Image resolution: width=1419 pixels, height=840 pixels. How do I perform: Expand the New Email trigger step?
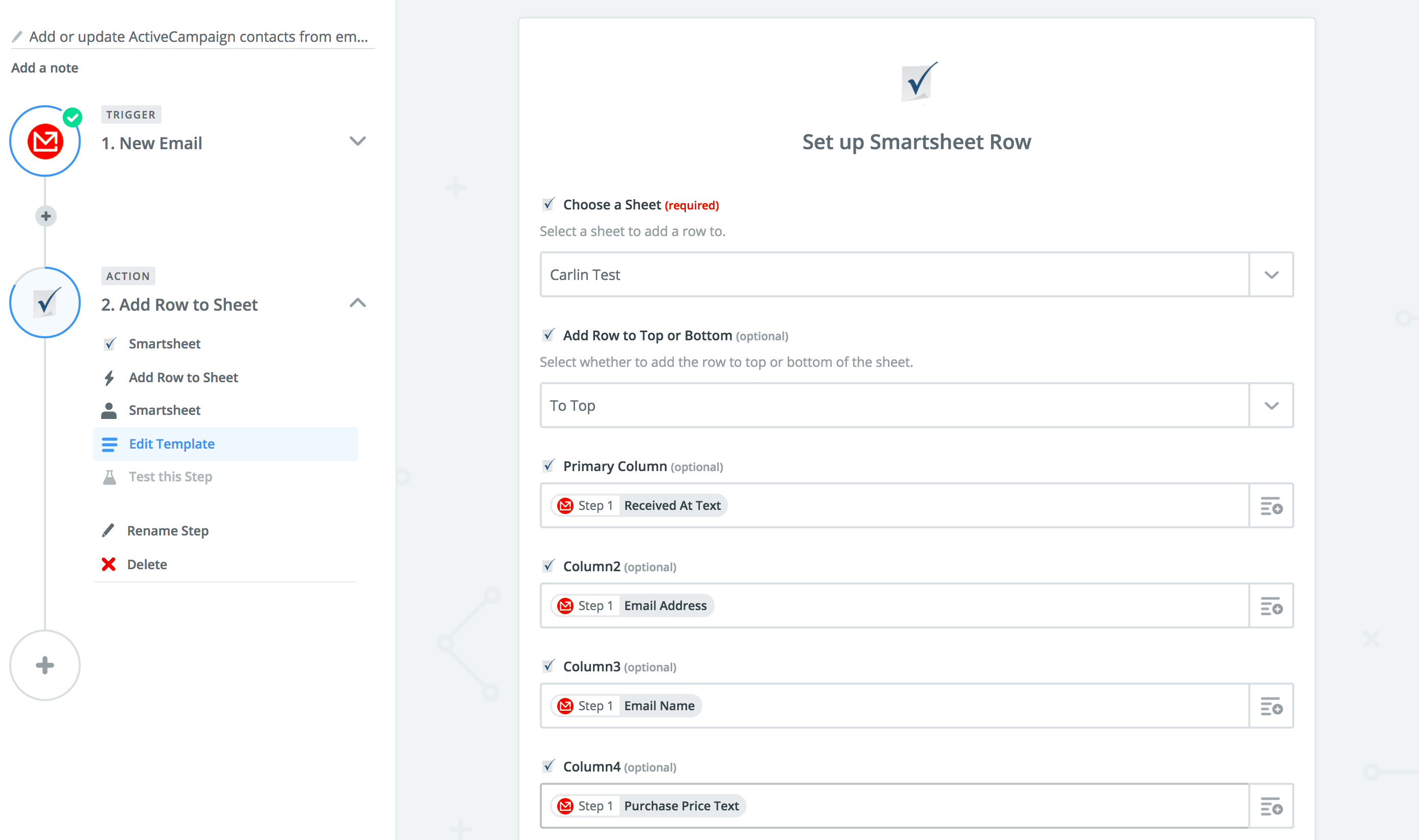click(357, 141)
